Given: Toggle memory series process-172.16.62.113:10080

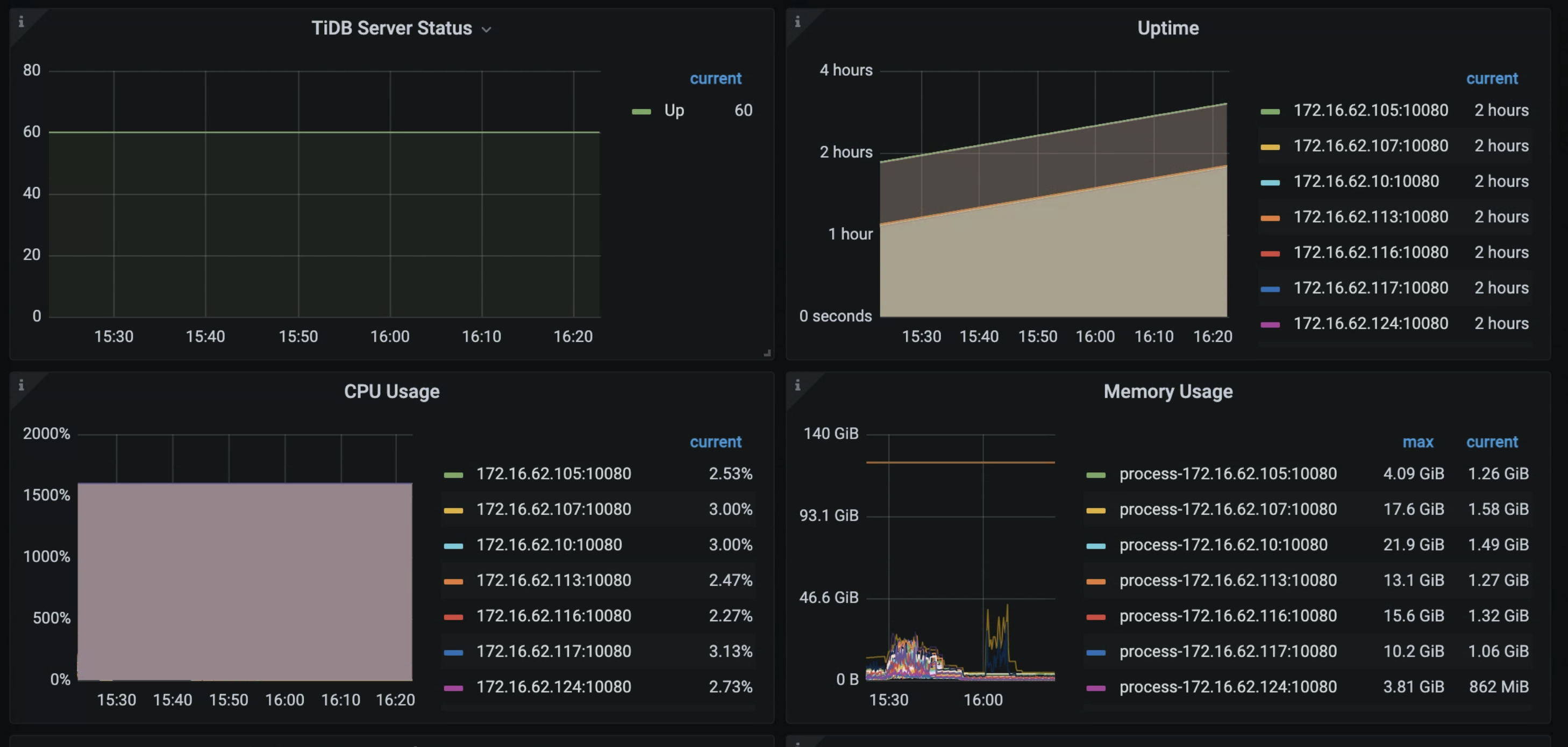Looking at the screenshot, I should (x=1228, y=580).
